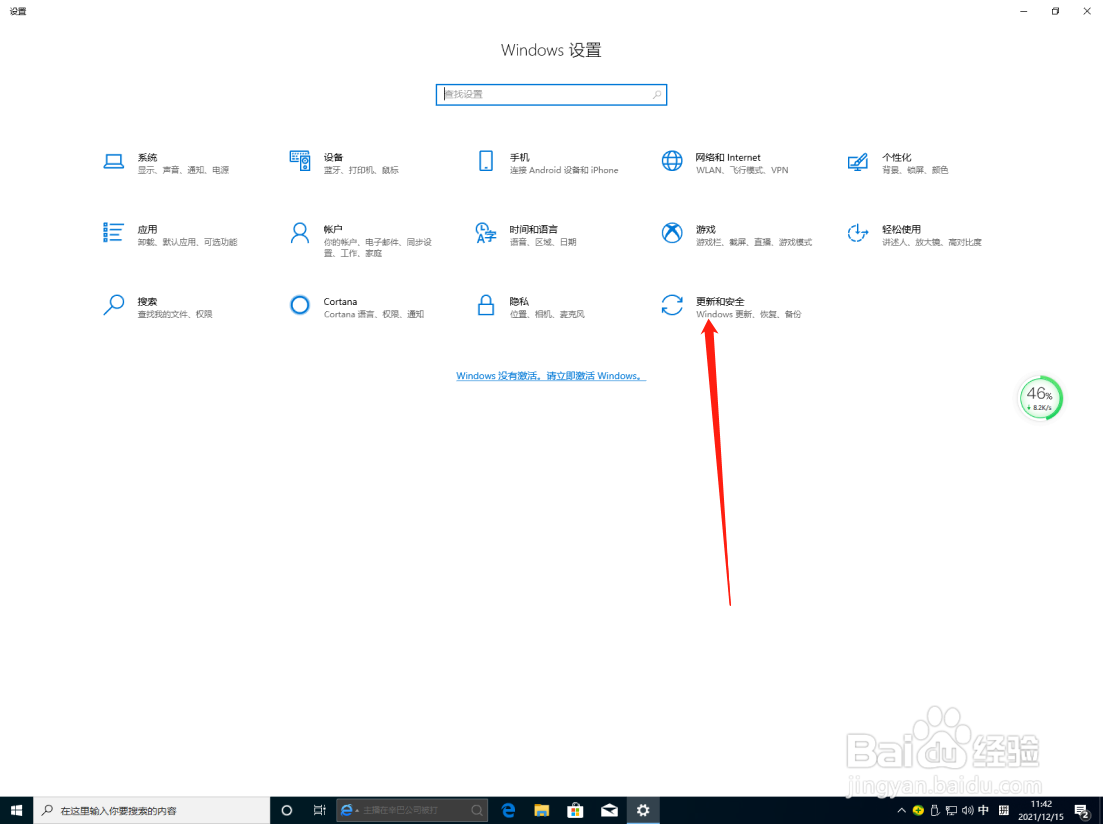
Task: Click the 360 speed-test percentage ball
Action: 1040,397
